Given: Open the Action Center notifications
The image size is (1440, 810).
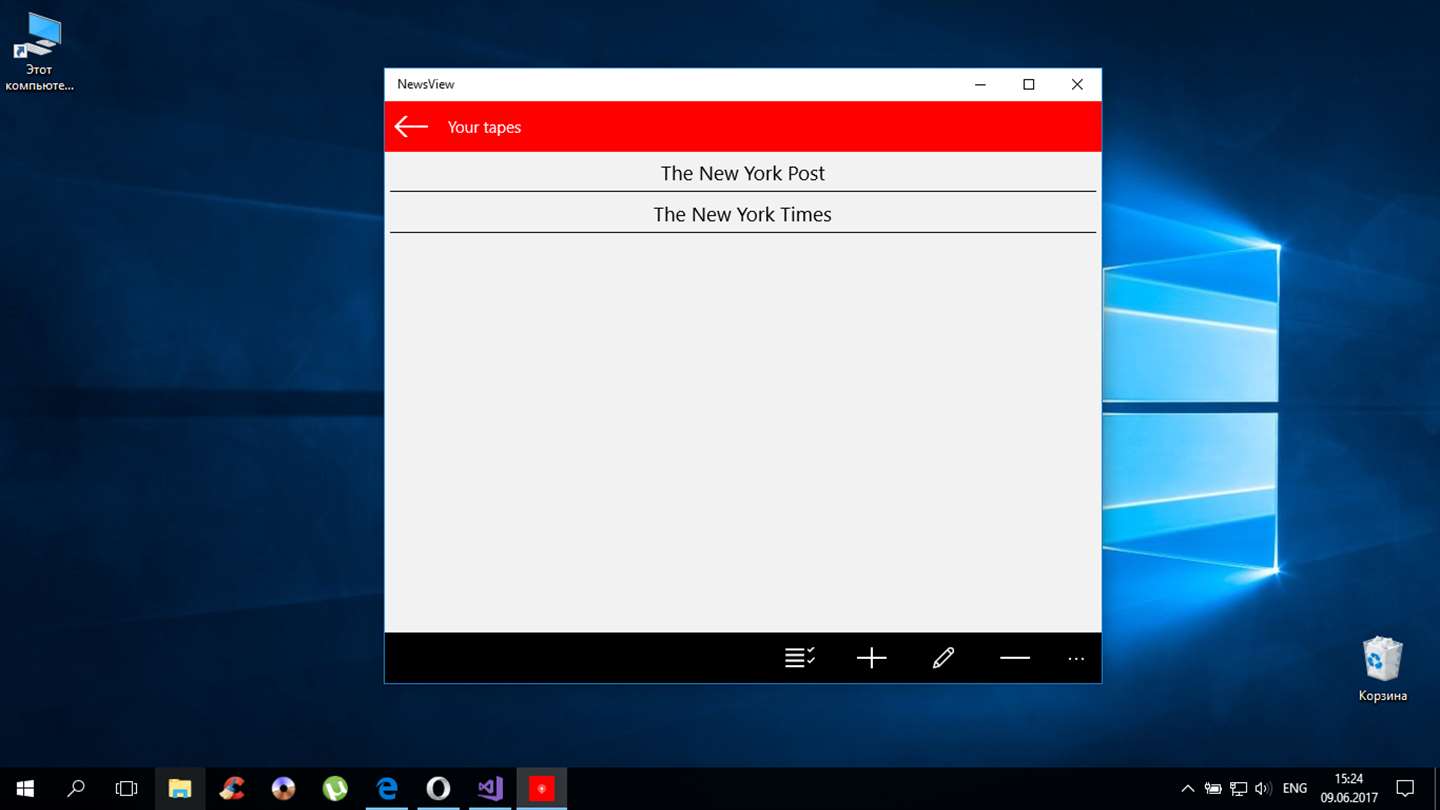Looking at the screenshot, I should click(1405, 788).
